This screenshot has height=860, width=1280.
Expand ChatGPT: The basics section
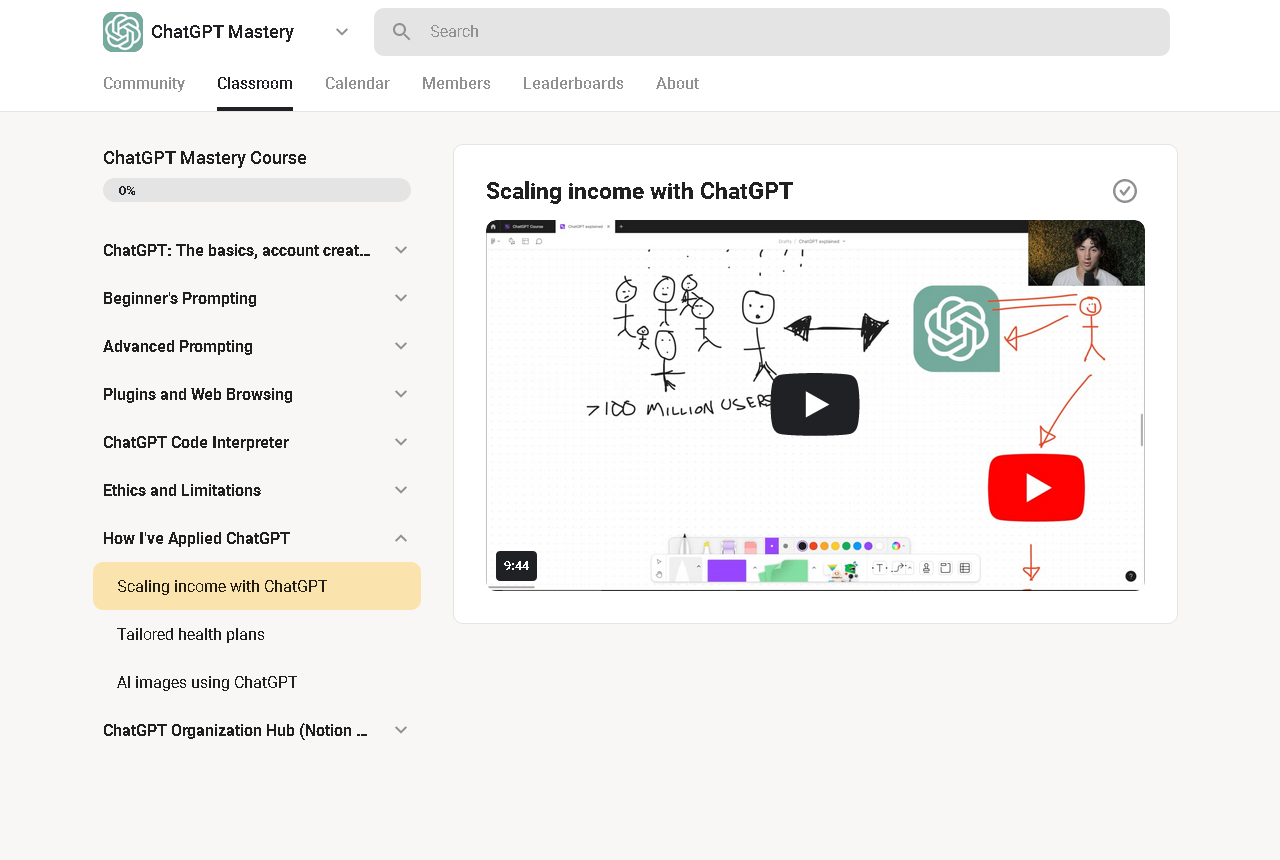401,250
